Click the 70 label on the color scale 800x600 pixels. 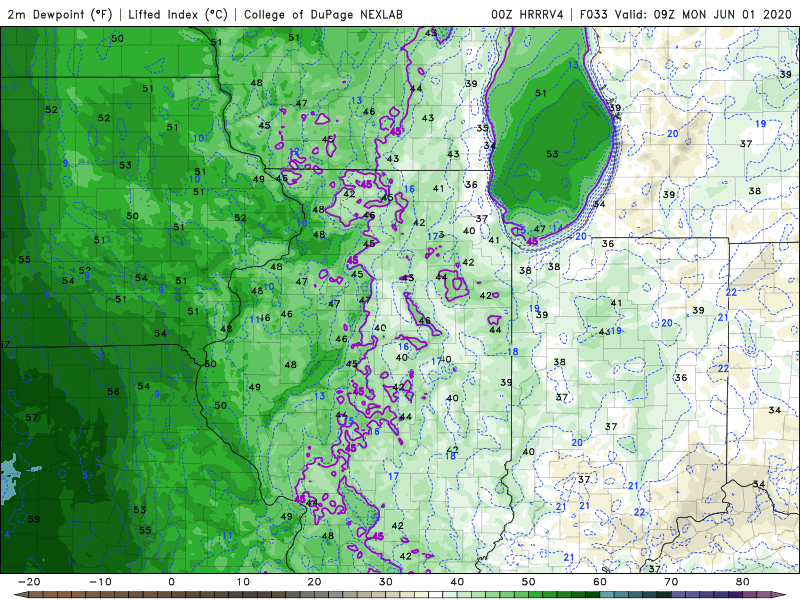(x=671, y=582)
